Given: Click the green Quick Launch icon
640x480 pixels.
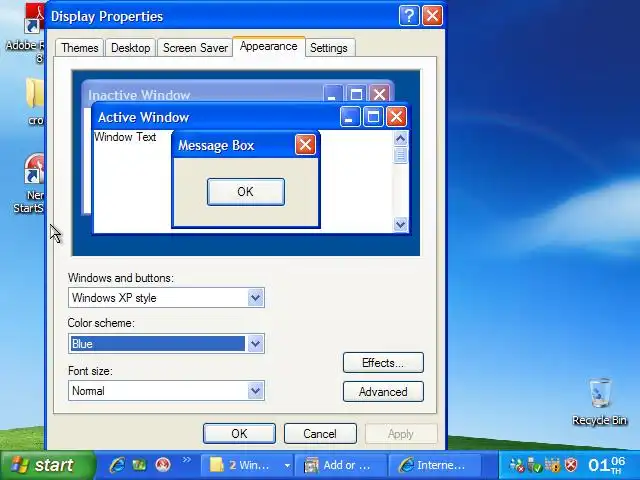Looking at the screenshot, I should (x=140, y=465).
